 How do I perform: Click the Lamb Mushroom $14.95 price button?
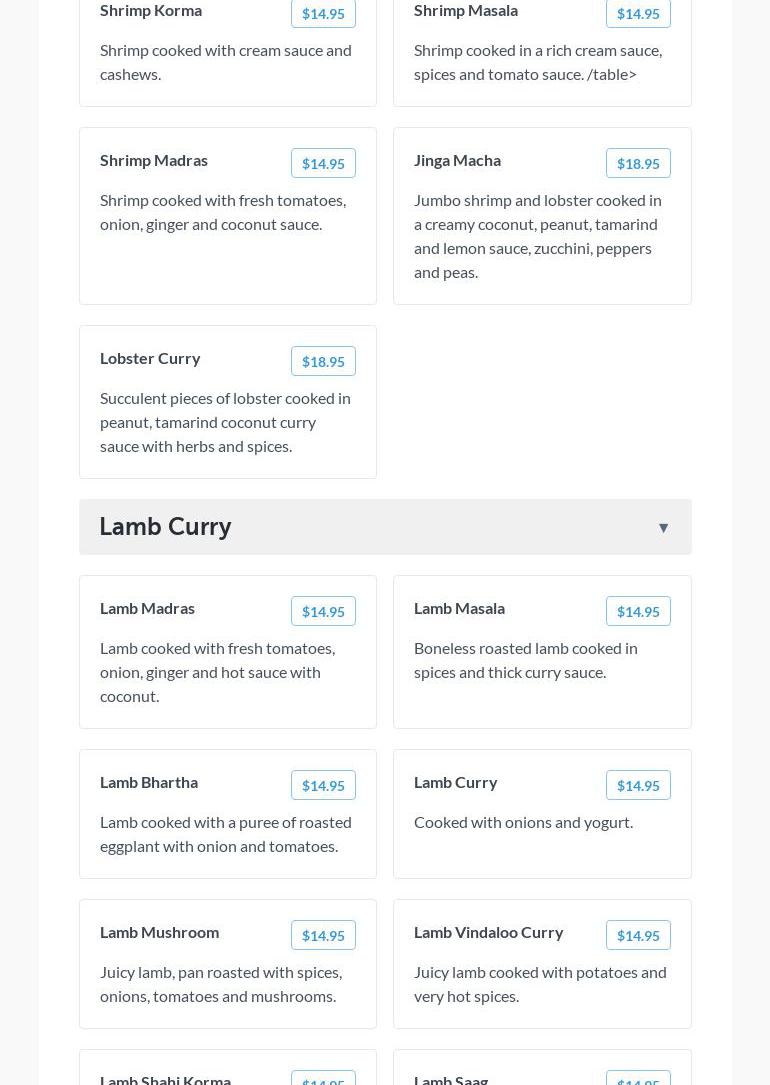(323, 936)
